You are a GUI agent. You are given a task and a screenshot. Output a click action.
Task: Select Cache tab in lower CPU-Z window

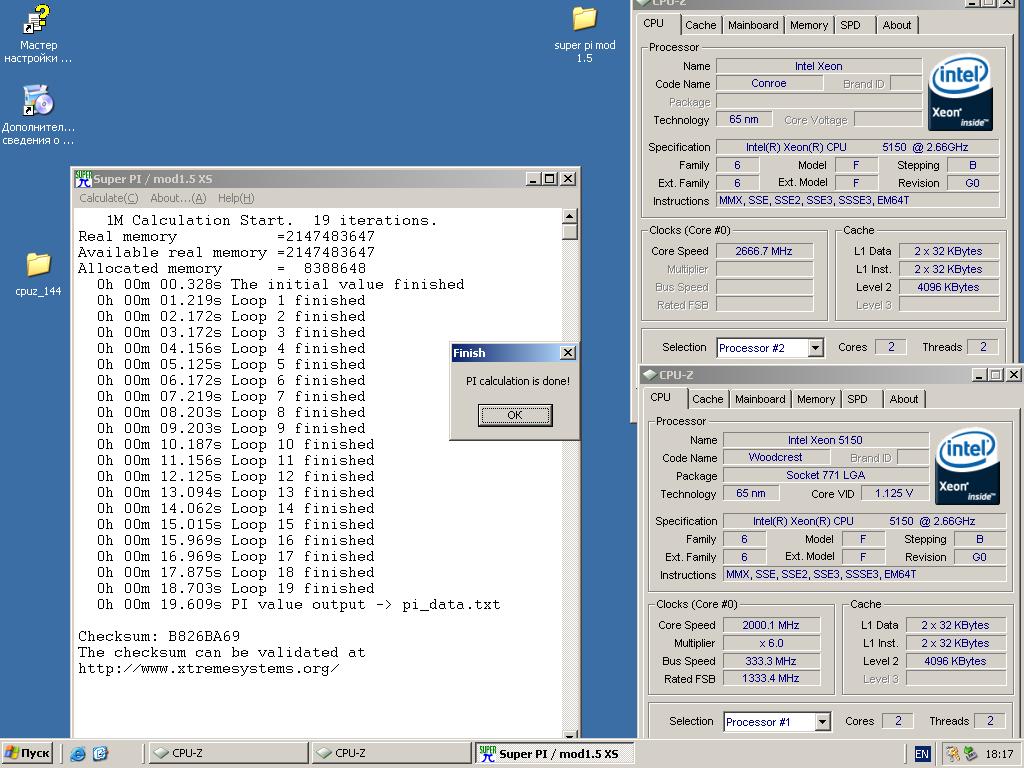pyautogui.click(x=708, y=399)
